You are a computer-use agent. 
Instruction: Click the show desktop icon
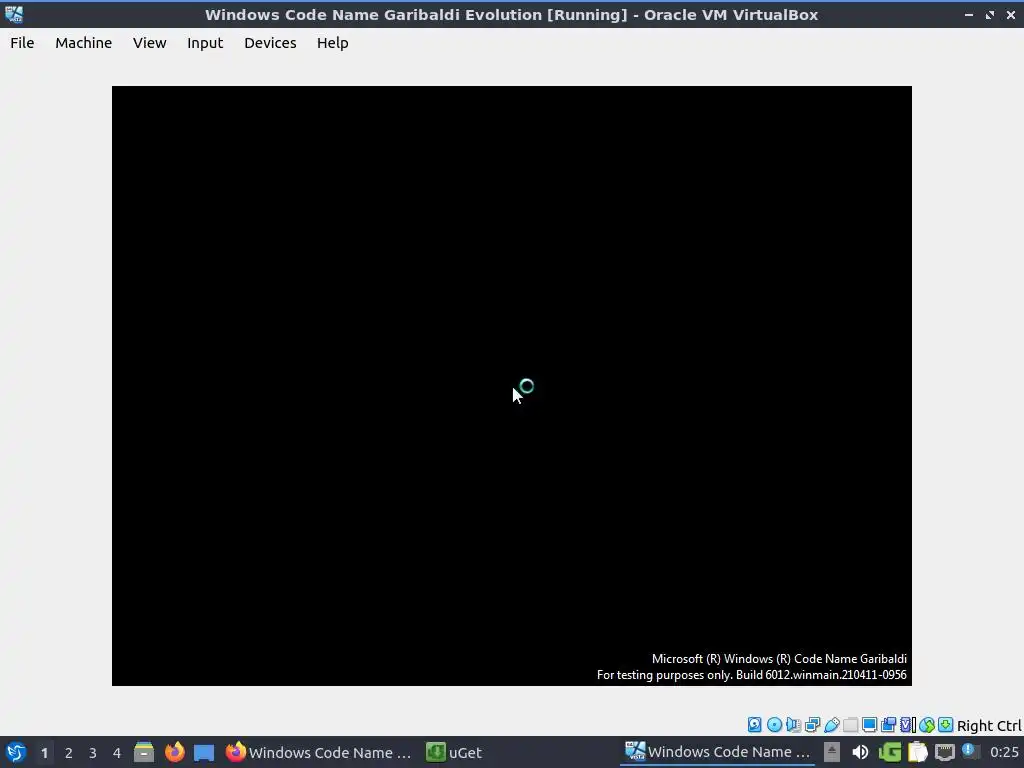tap(204, 752)
